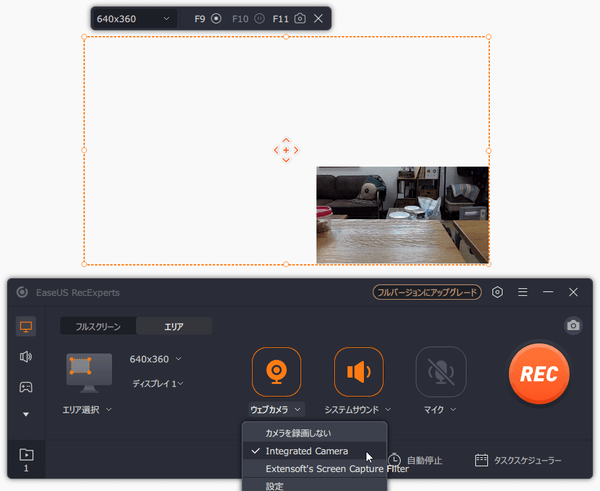
Task: Open settings hexagon gear icon
Action: click(497, 292)
